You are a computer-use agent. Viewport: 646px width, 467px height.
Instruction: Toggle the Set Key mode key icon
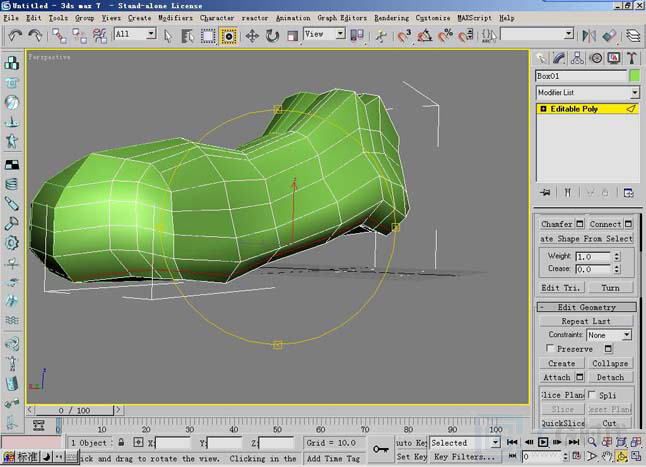tap(381, 449)
